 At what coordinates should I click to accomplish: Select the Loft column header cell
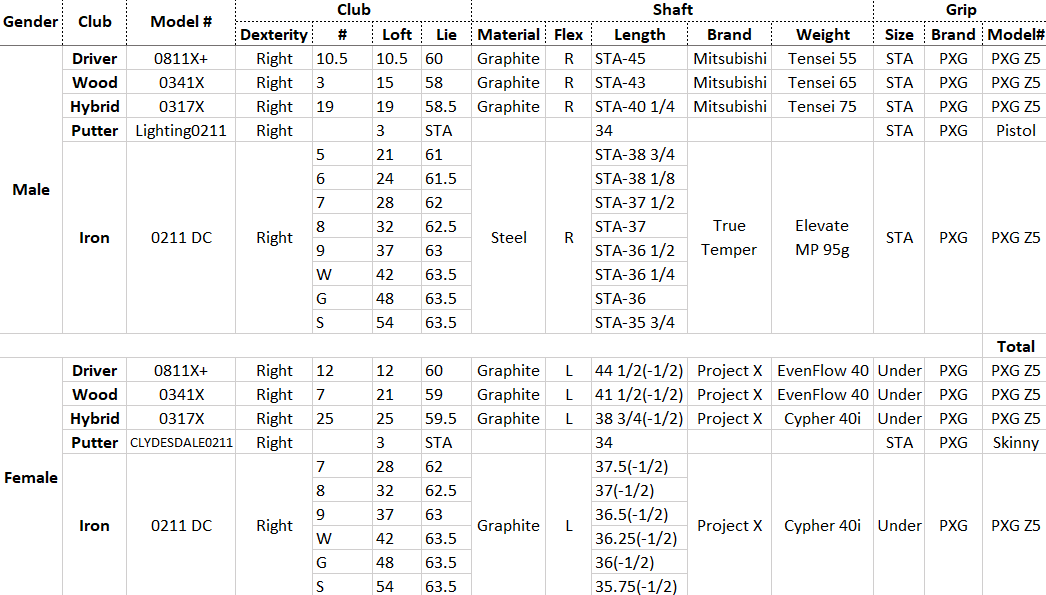pos(397,34)
